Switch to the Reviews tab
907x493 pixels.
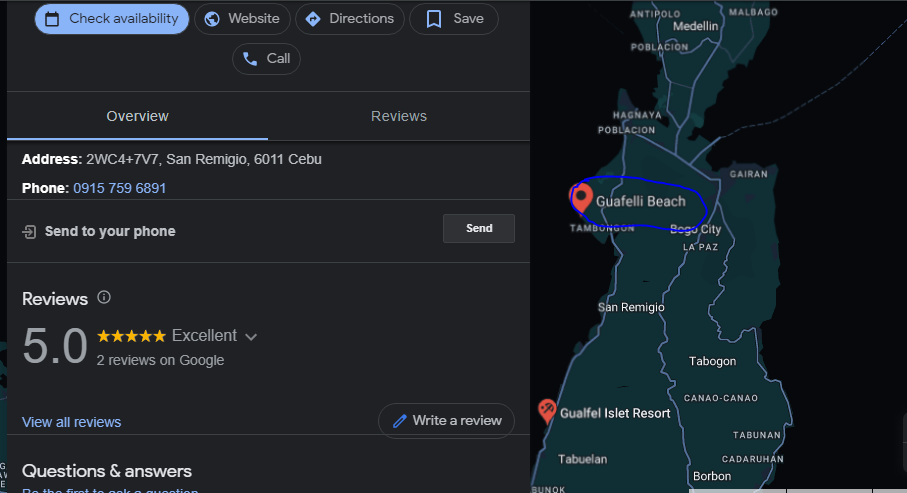(x=398, y=116)
